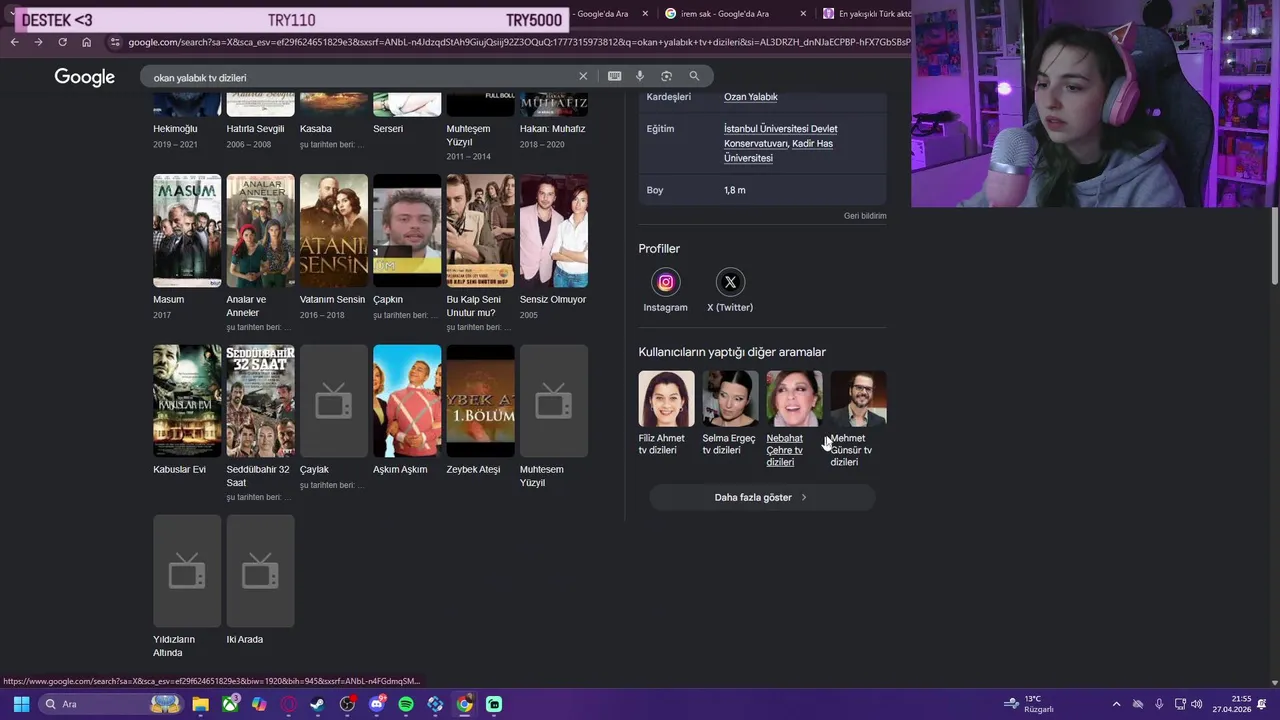Open File Explorer from taskbar
1280x720 pixels.
[x=200, y=704]
